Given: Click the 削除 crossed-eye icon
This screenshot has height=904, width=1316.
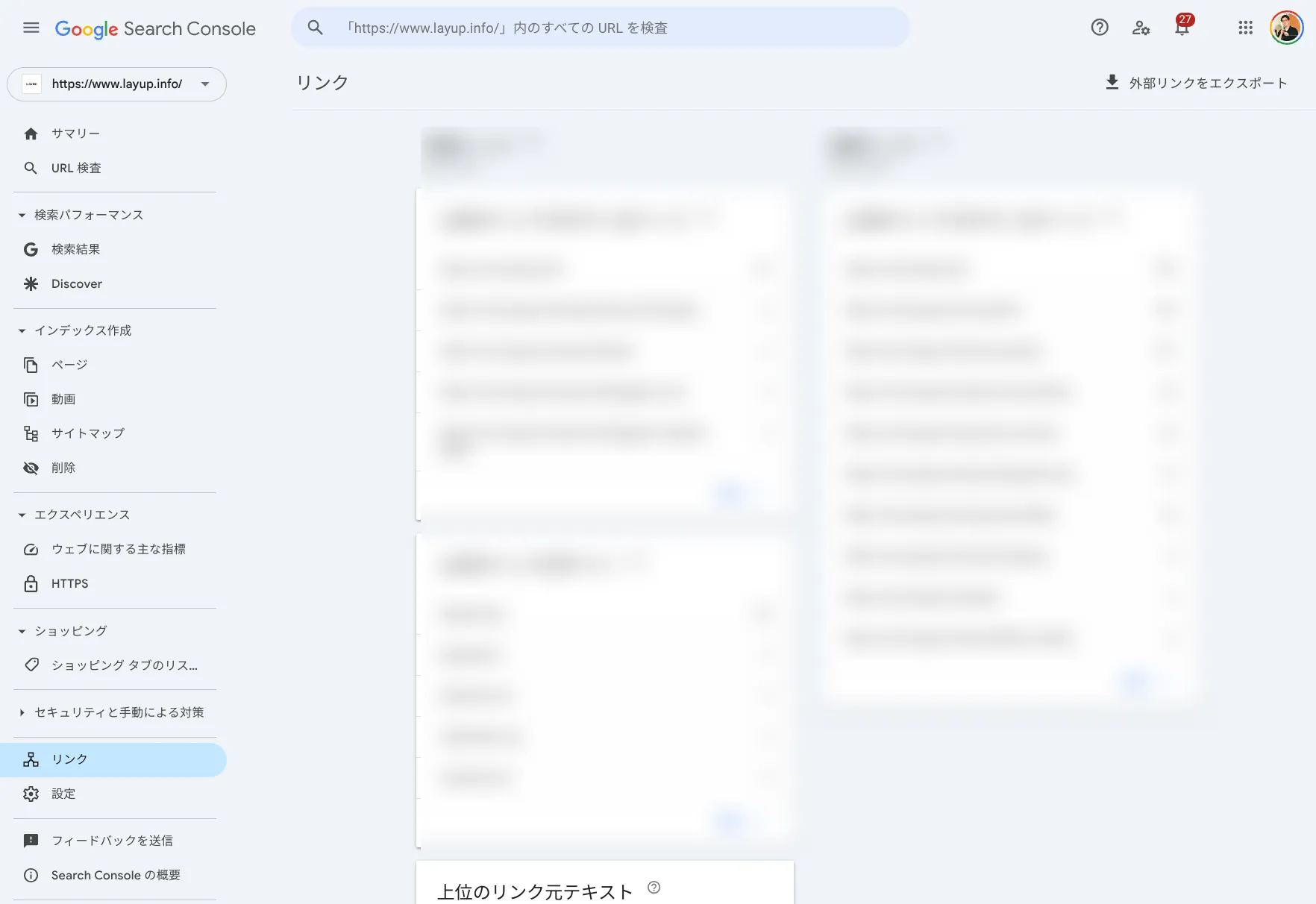Looking at the screenshot, I should click(31, 468).
